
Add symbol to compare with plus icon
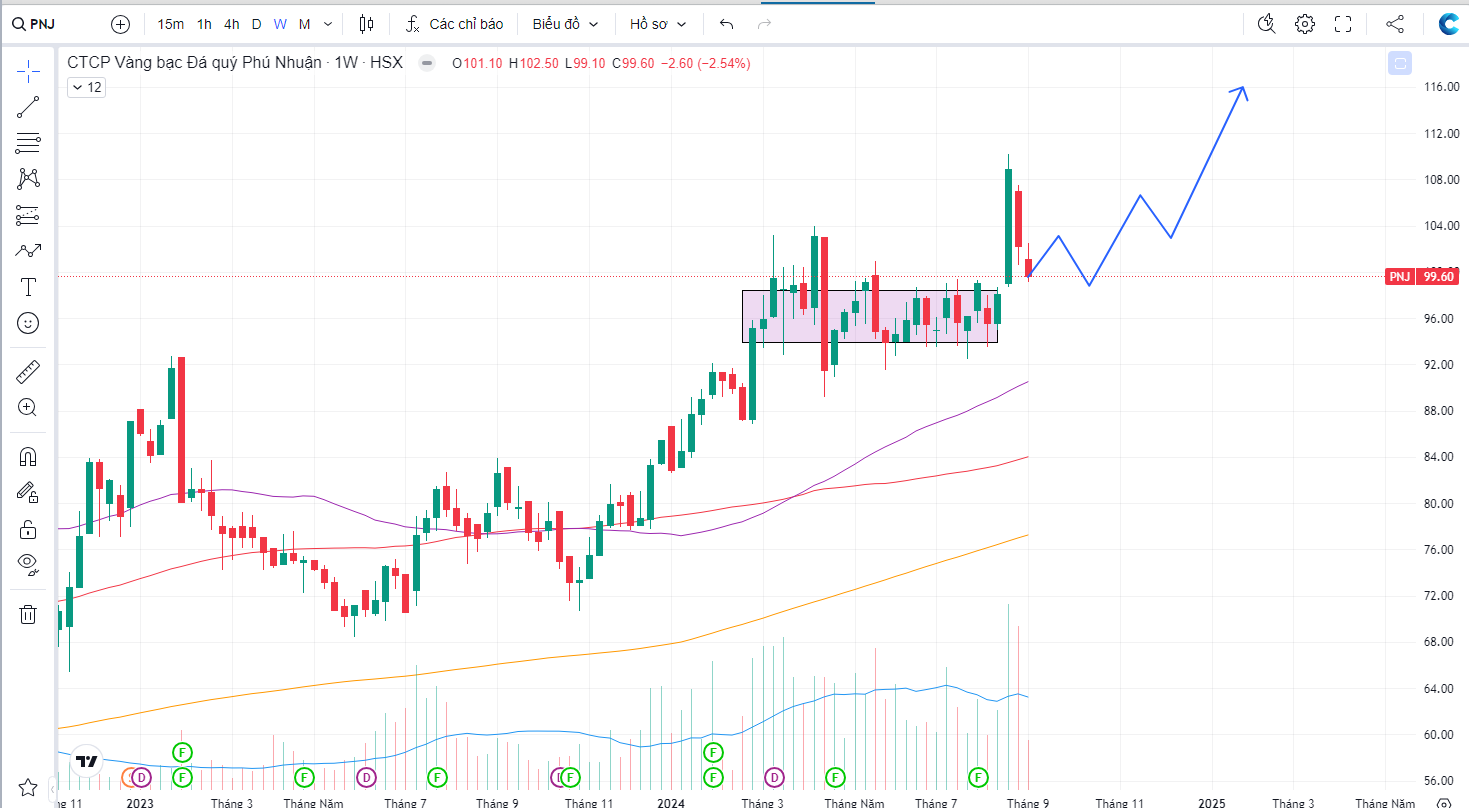pyautogui.click(x=121, y=24)
